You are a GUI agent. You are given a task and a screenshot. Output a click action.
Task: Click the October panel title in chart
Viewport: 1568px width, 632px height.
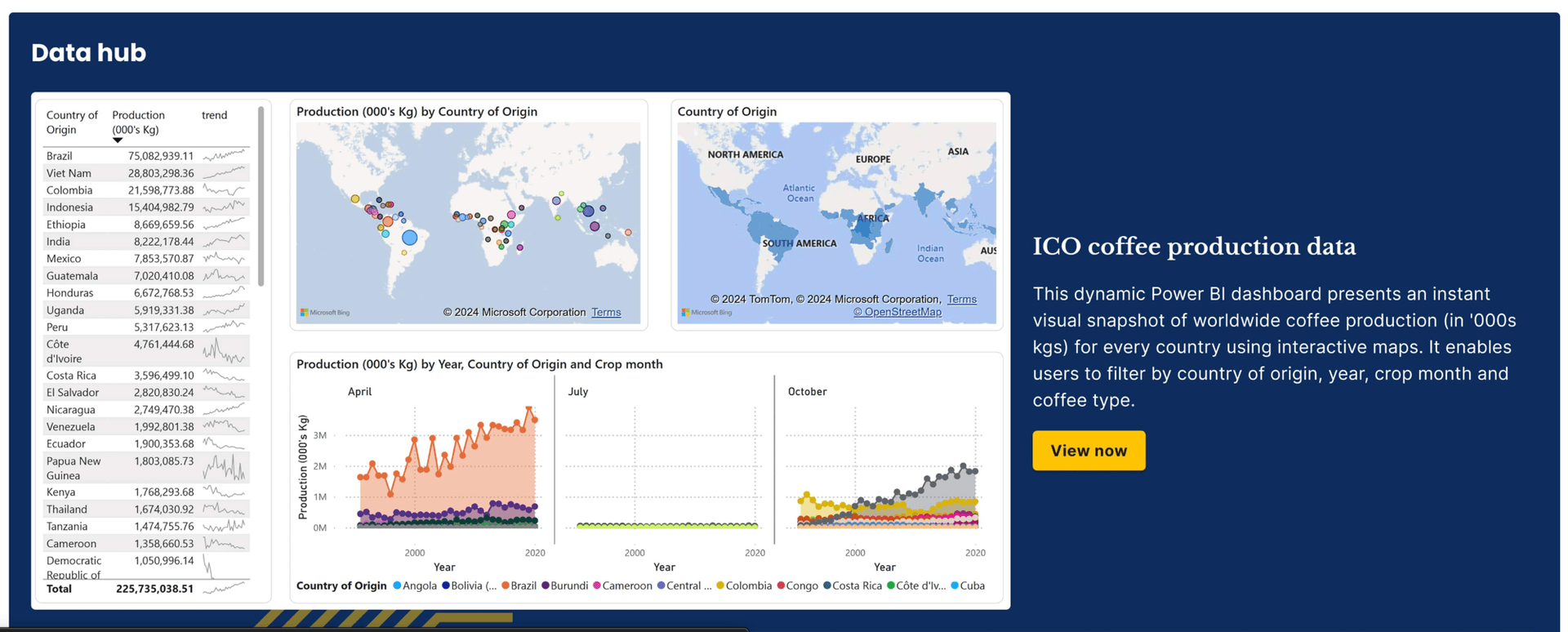point(808,392)
